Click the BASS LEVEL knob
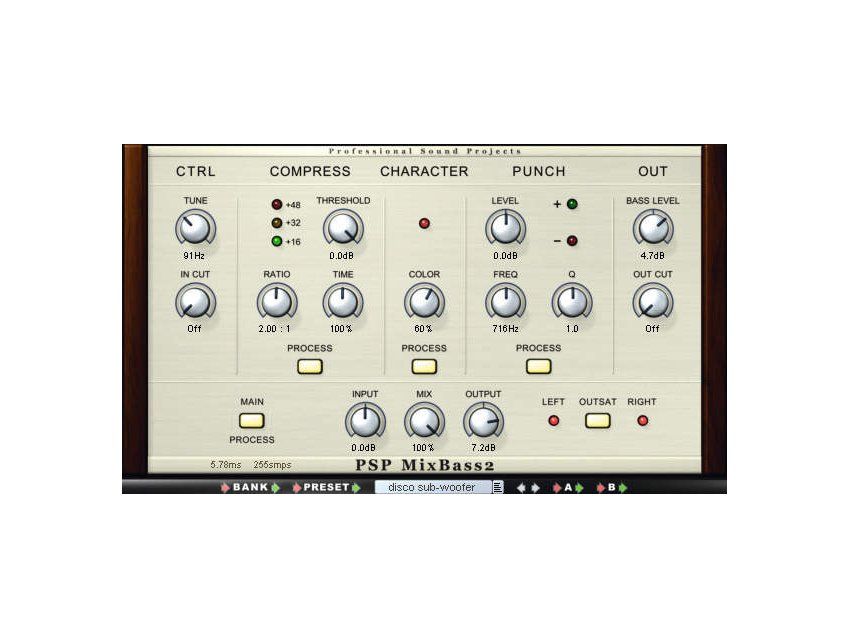 click(653, 228)
